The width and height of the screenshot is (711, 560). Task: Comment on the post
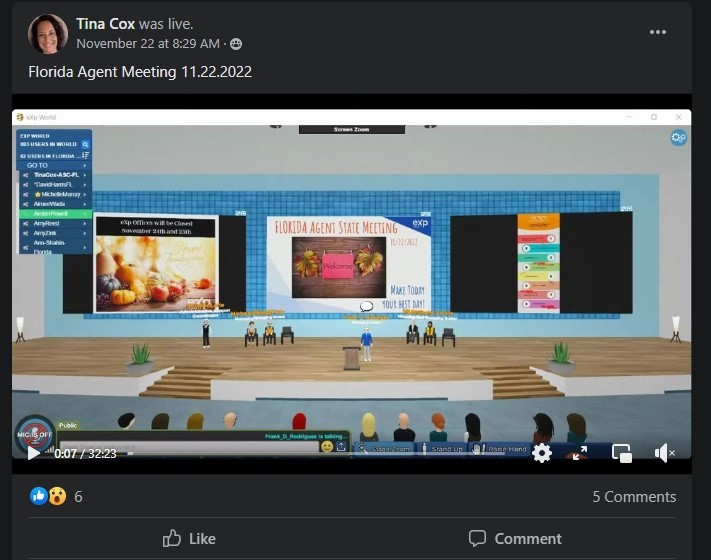(515, 538)
